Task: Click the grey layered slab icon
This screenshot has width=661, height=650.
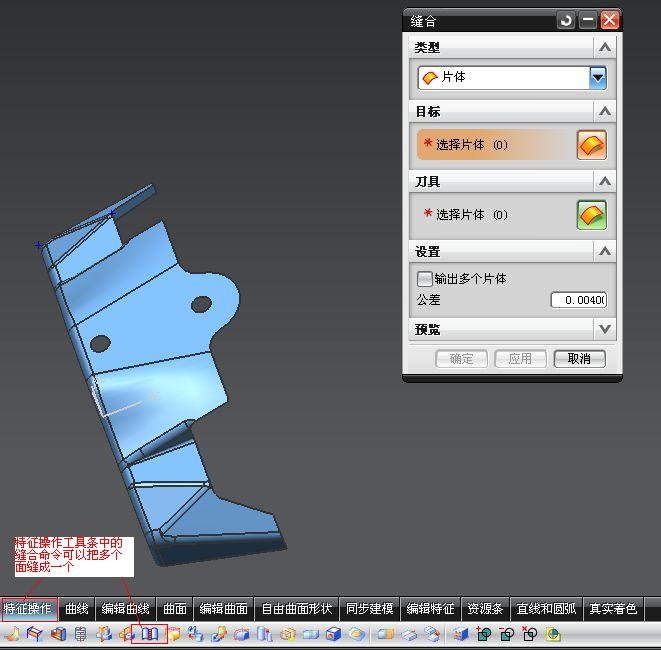Action: click(x=408, y=634)
